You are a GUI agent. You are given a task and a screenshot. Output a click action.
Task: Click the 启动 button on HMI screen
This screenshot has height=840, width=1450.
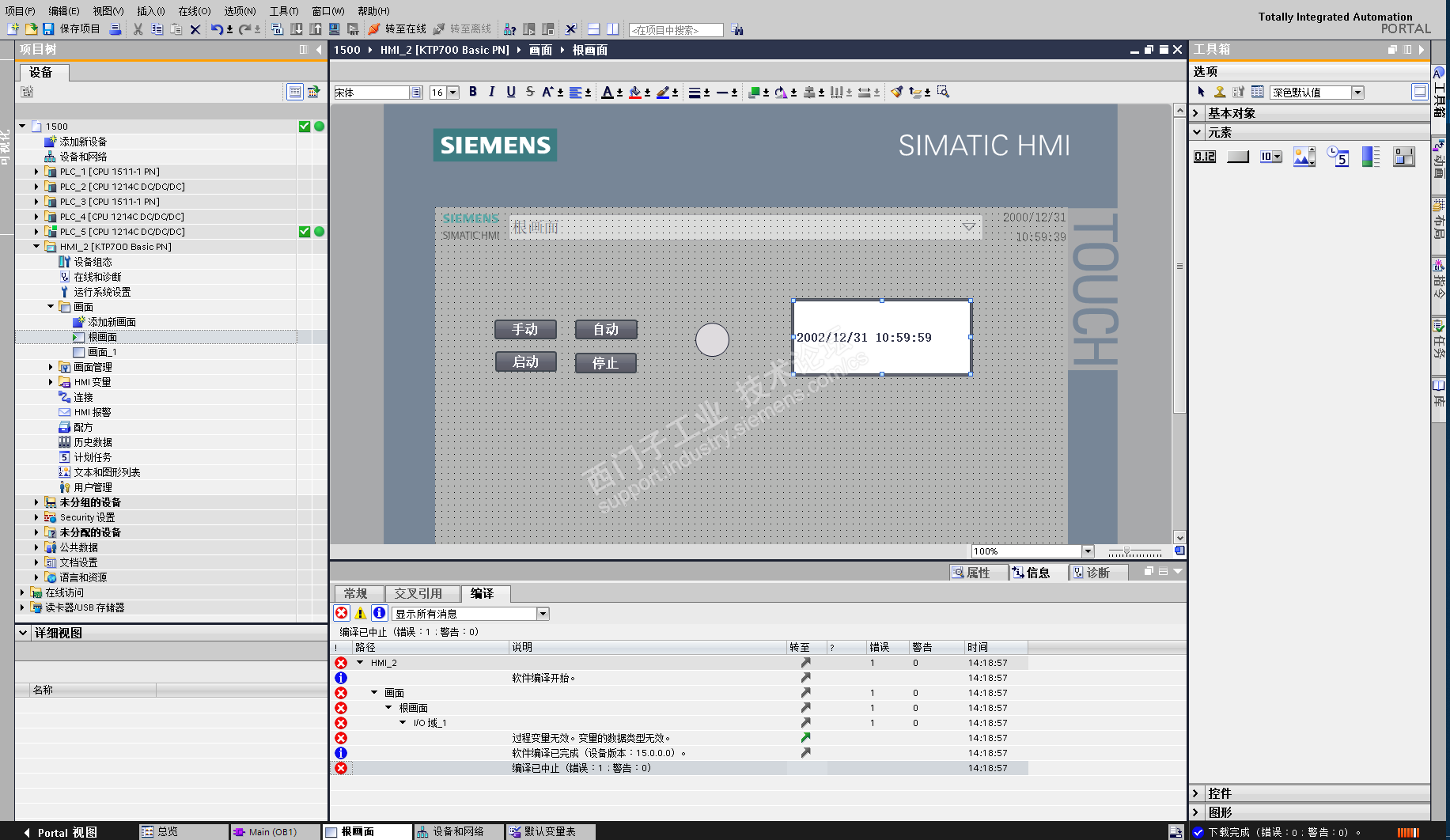(x=525, y=362)
